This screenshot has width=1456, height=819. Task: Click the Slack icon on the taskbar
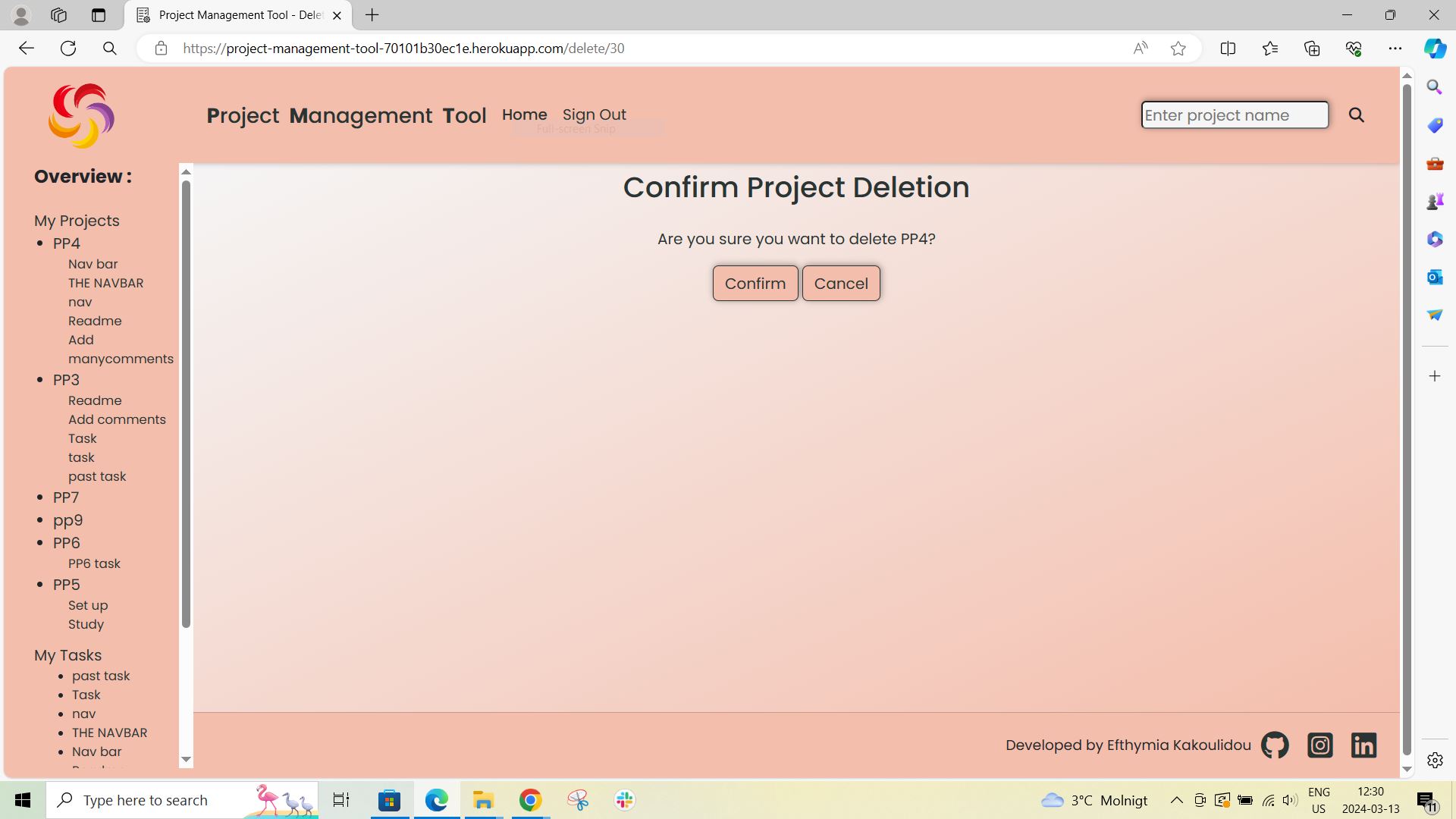(623, 799)
